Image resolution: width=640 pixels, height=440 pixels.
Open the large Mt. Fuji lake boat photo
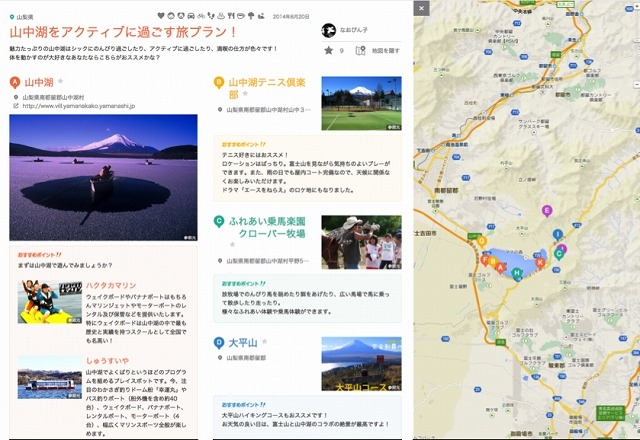pyautogui.click(x=103, y=178)
